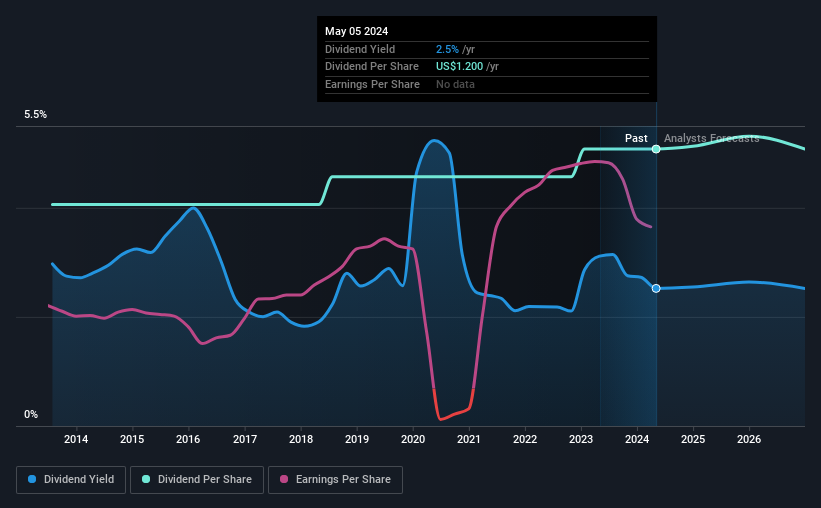Click the 2014 x-axis label
Viewport: 821px width, 508px height.
point(76,439)
